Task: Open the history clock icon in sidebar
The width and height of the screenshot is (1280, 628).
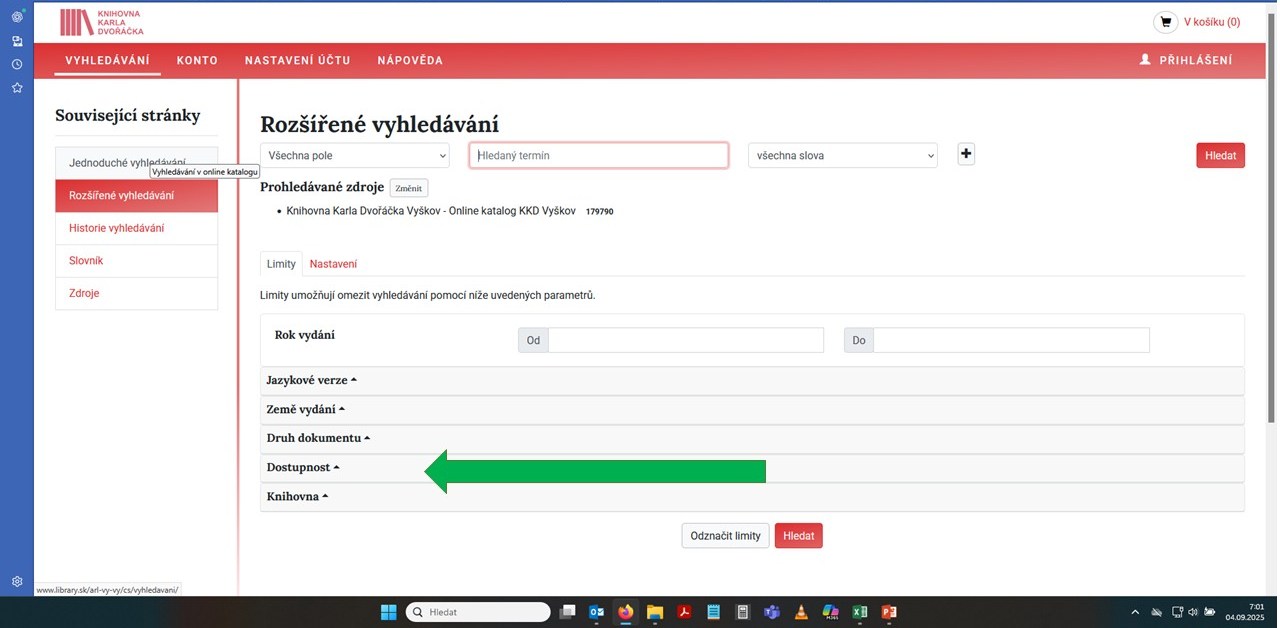Action: click(x=17, y=64)
